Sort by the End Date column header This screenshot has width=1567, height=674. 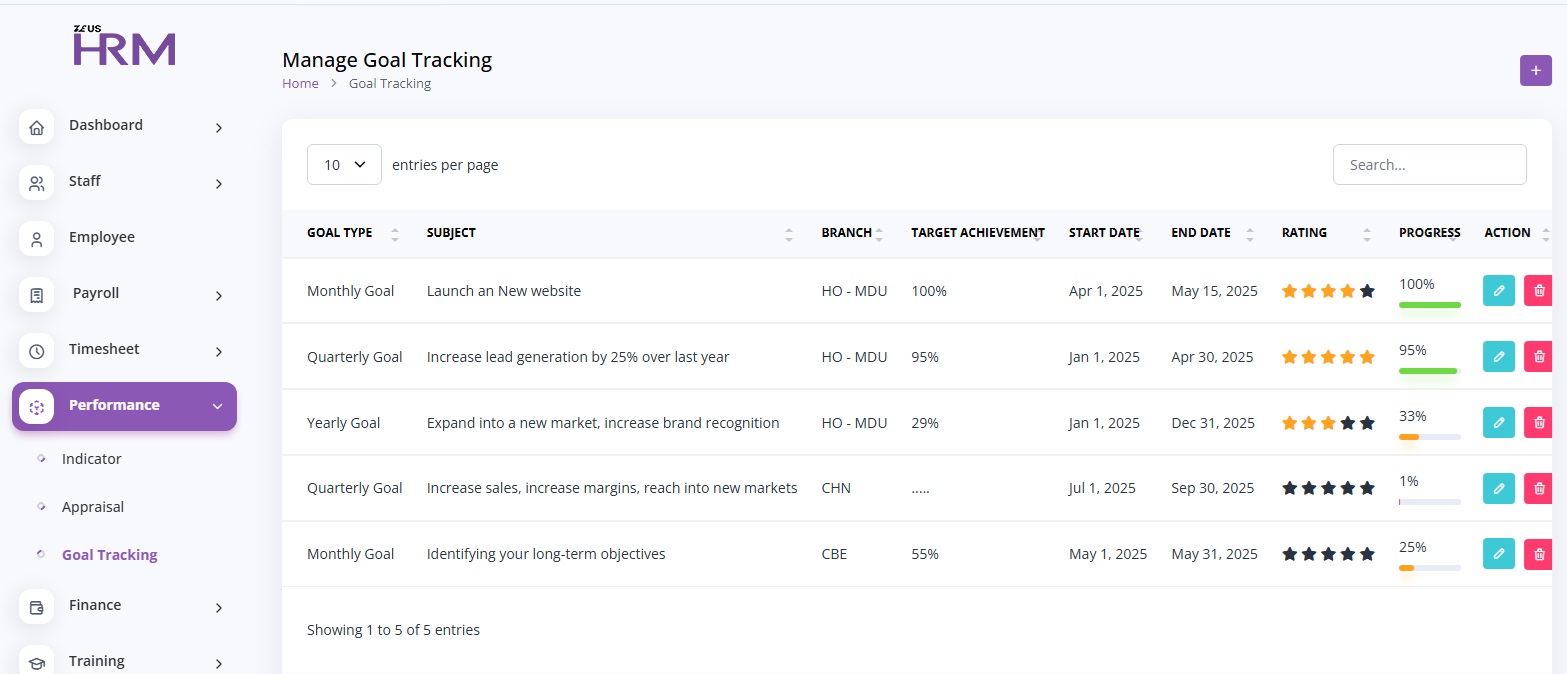(1201, 233)
